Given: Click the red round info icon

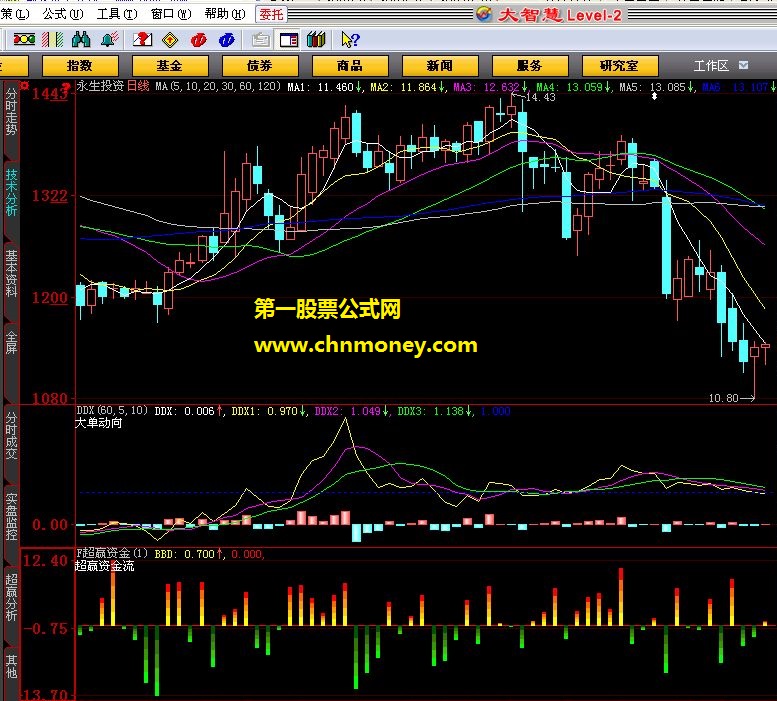Looking at the screenshot, I should (199, 40).
